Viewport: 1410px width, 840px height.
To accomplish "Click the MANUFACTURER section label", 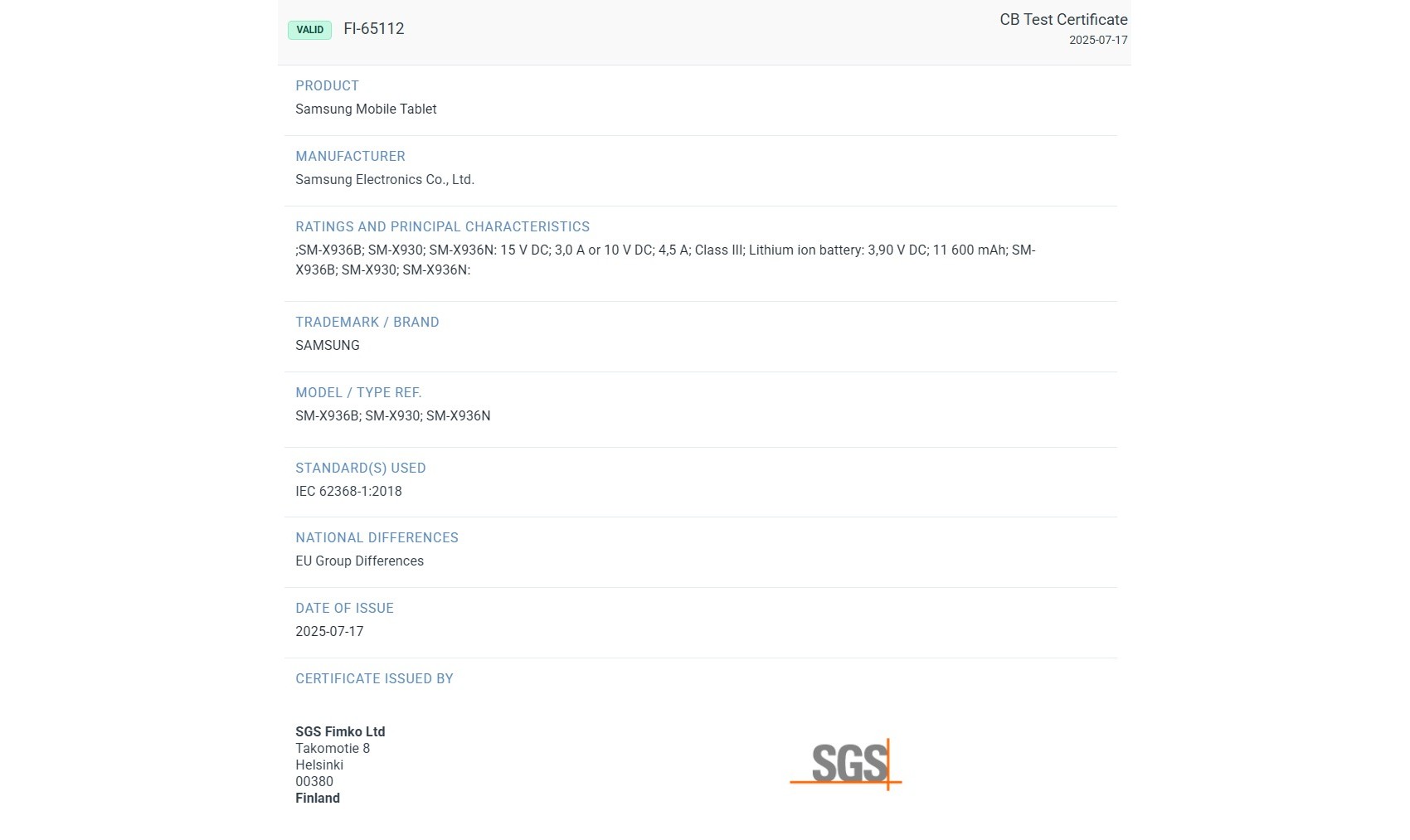I will click(x=350, y=157).
